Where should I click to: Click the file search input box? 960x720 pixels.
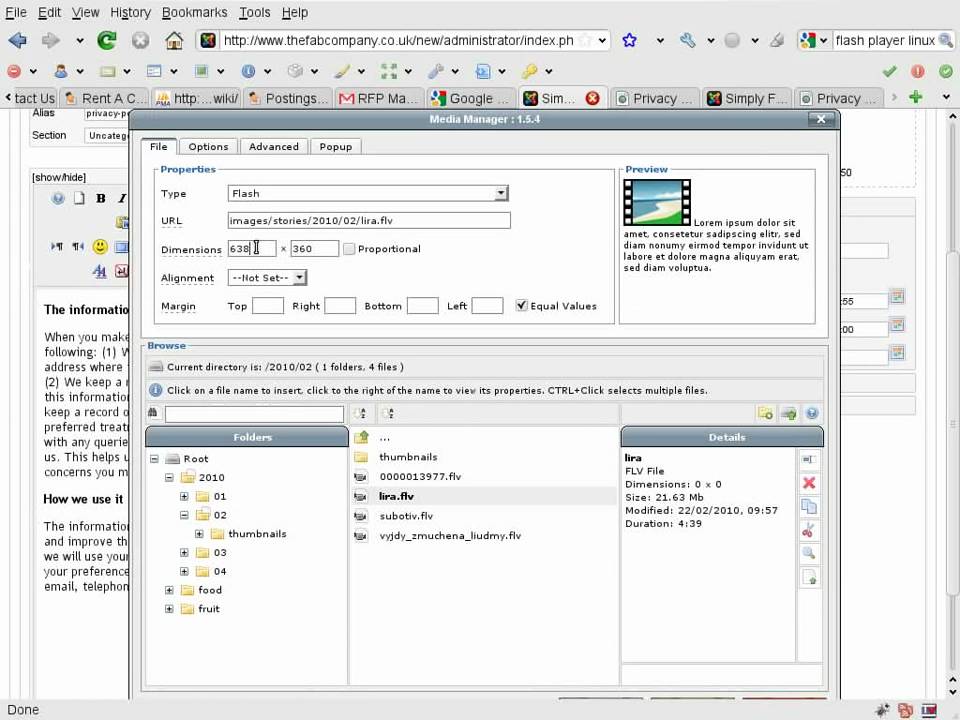254,413
